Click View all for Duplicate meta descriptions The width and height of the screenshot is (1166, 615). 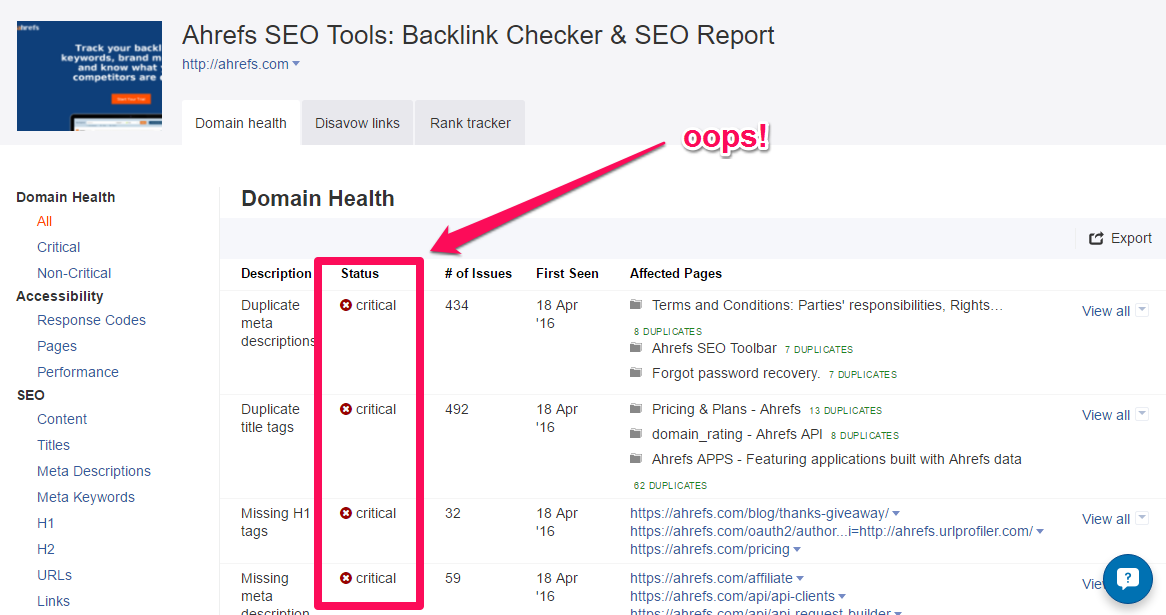click(x=1106, y=311)
